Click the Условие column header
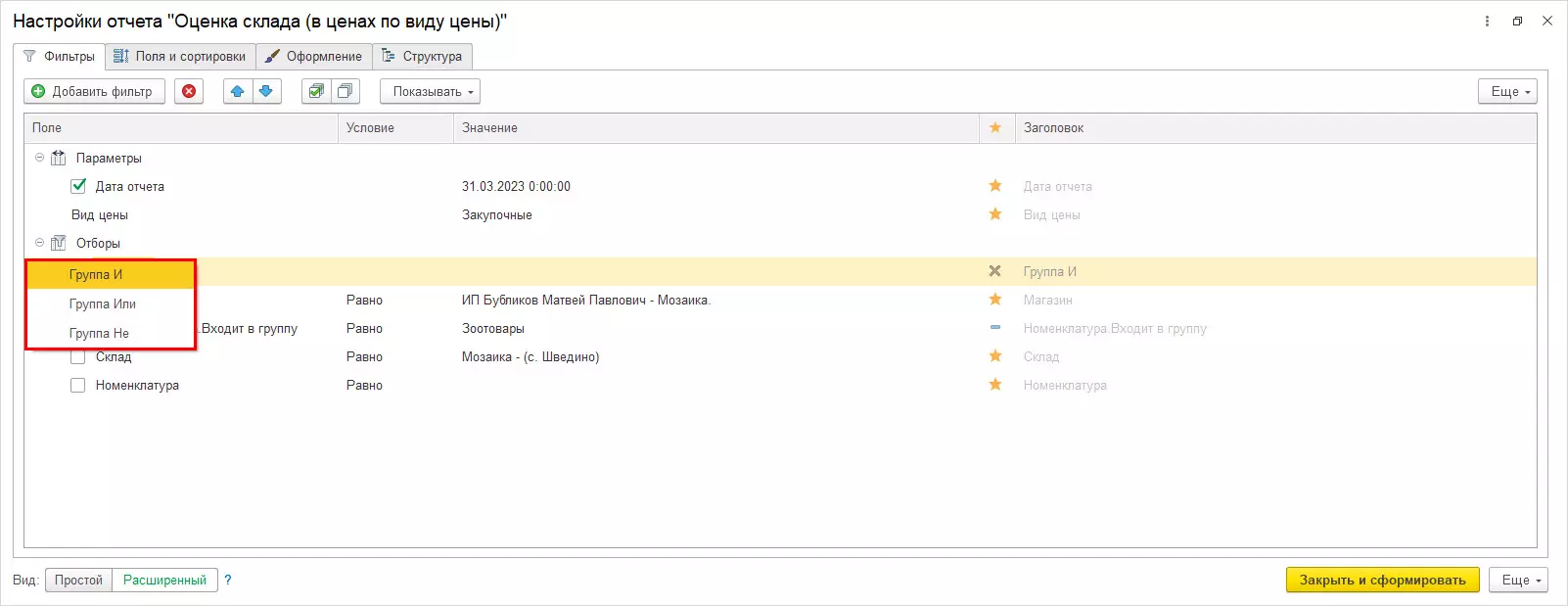The height and width of the screenshot is (606, 1568). point(395,127)
